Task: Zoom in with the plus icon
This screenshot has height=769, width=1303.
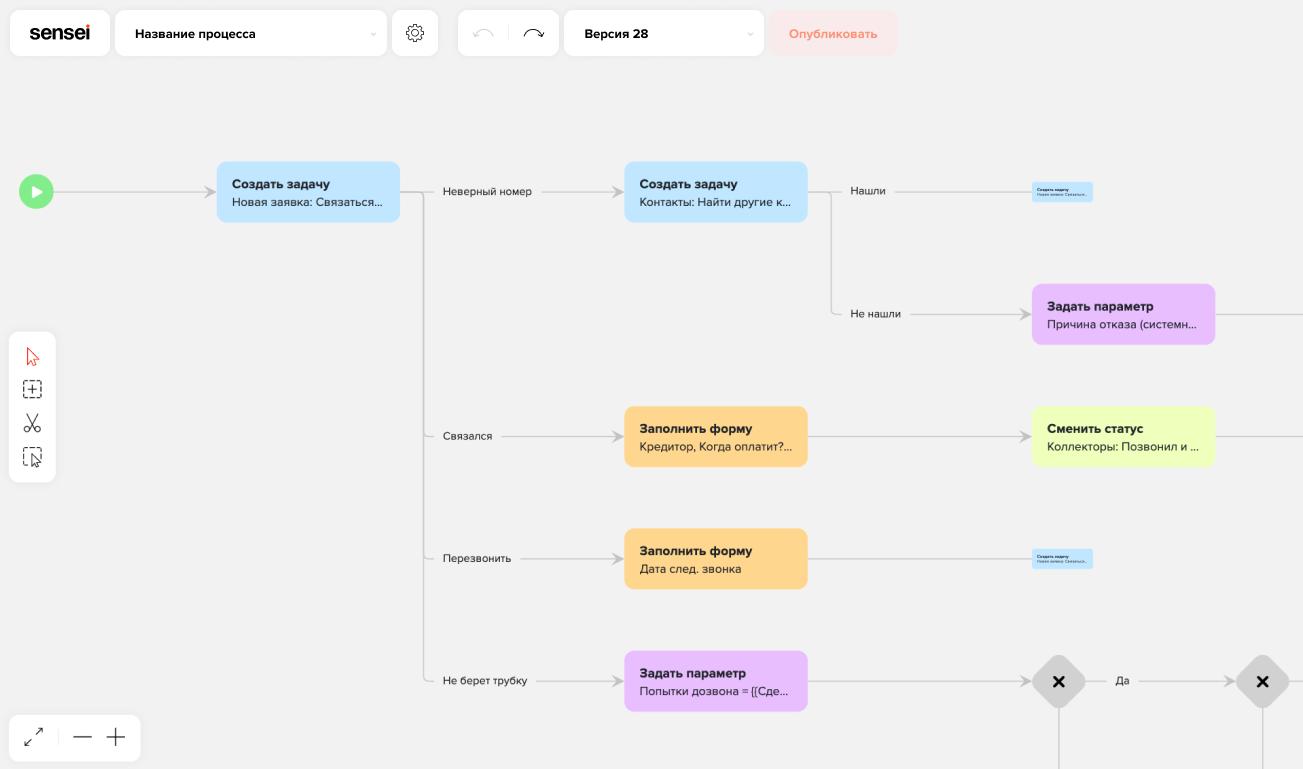Action: 116,737
